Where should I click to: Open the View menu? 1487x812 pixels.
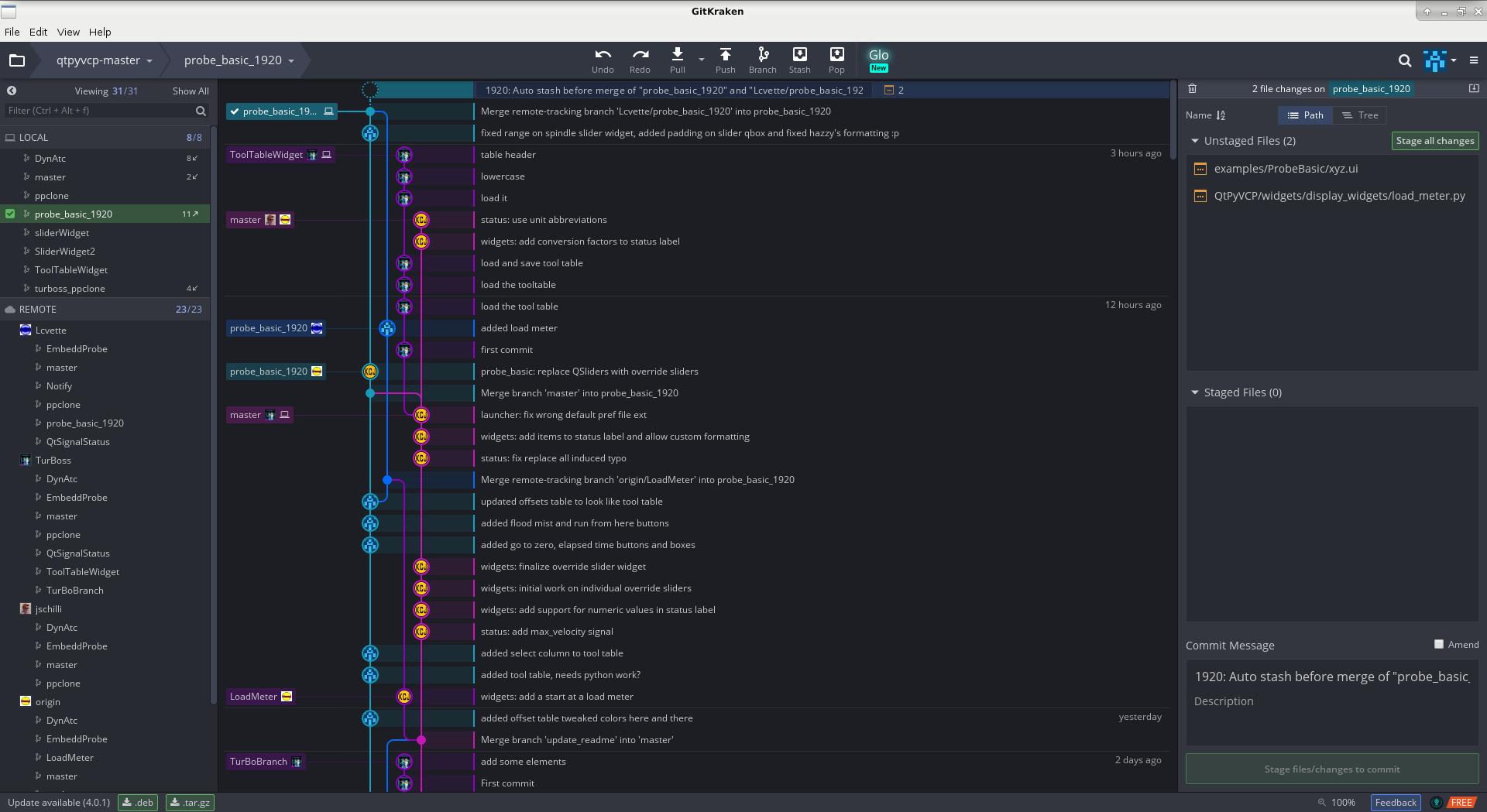click(68, 32)
